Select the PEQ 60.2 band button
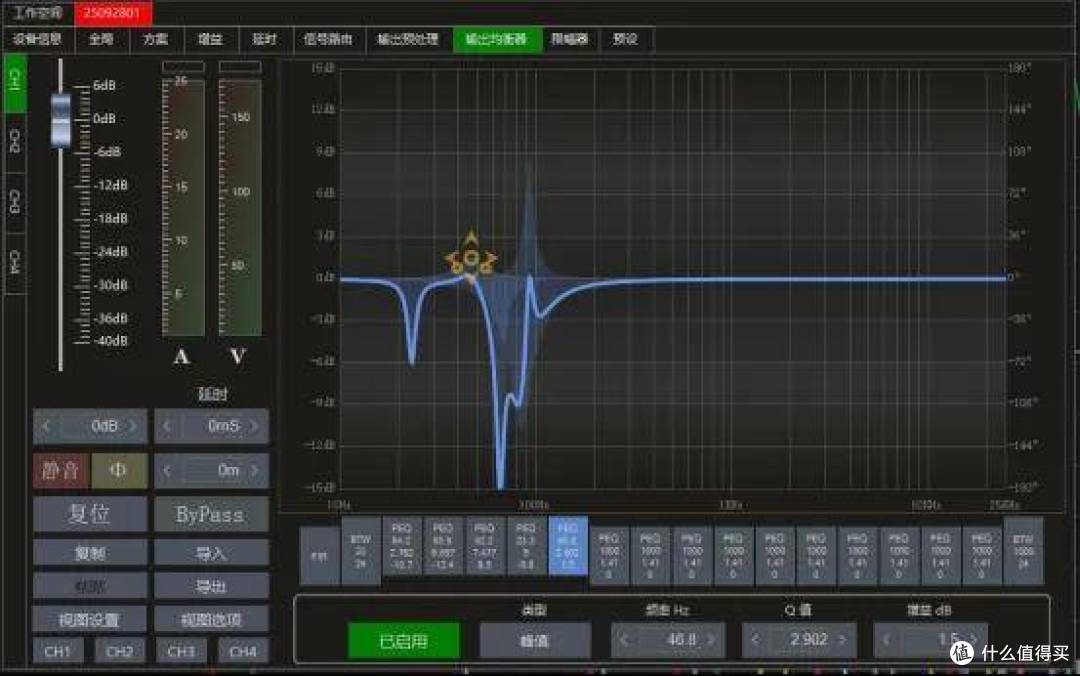The image size is (1080, 676). coord(484,546)
